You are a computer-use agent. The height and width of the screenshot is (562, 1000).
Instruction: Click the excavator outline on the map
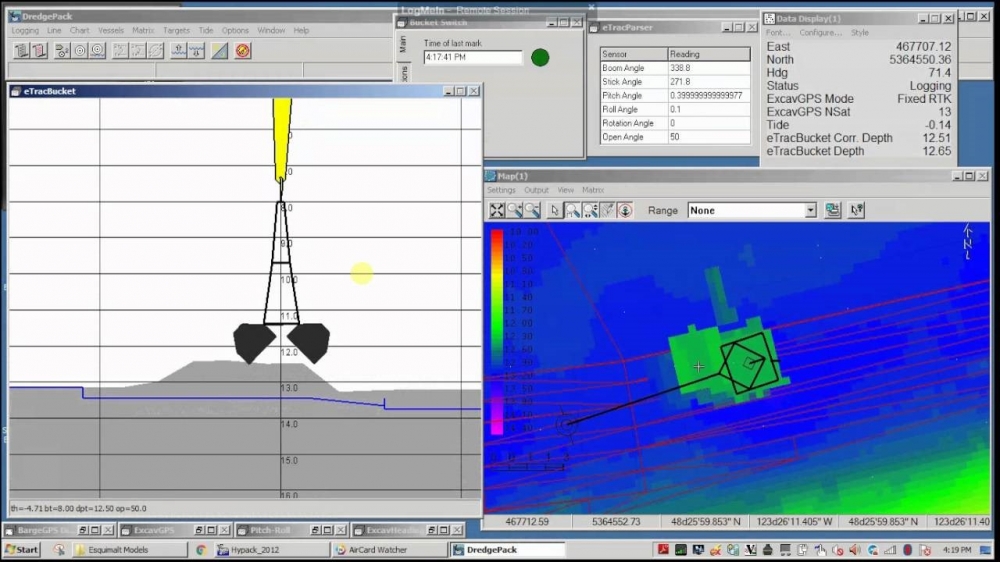747,362
